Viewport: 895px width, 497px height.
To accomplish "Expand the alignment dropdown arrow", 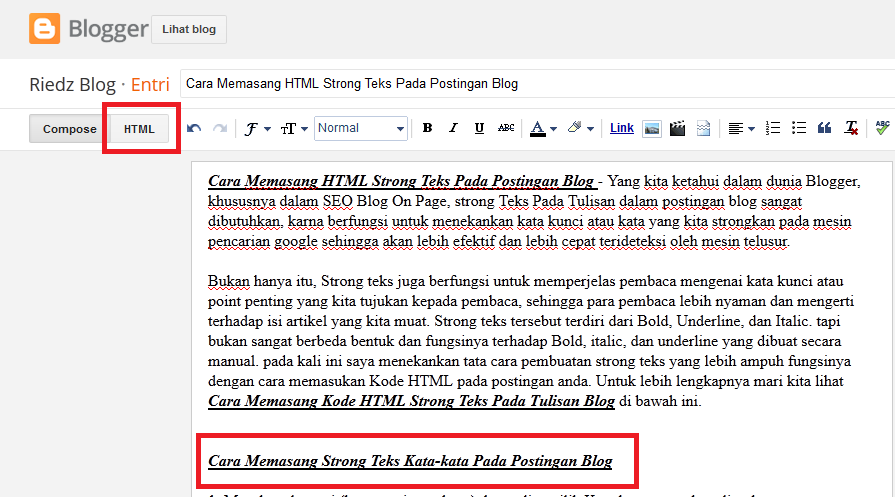I will (752, 130).
